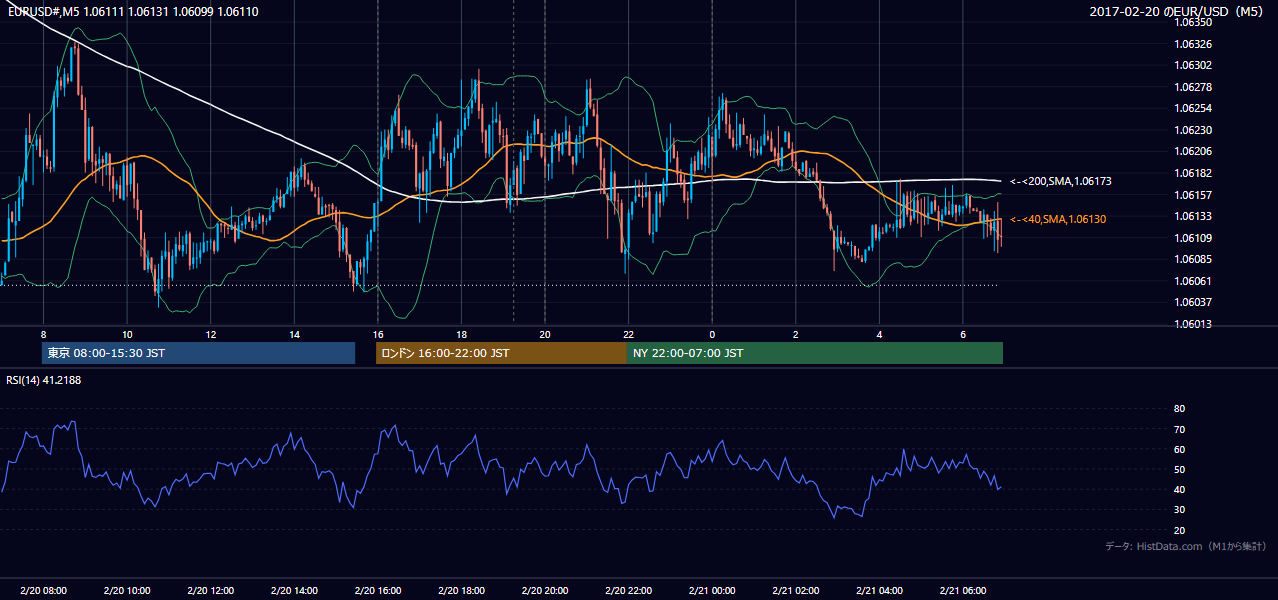The height and width of the screenshot is (600, 1278).
Task: Click price level 1.06206 on the axis
Action: coord(1193,151)
